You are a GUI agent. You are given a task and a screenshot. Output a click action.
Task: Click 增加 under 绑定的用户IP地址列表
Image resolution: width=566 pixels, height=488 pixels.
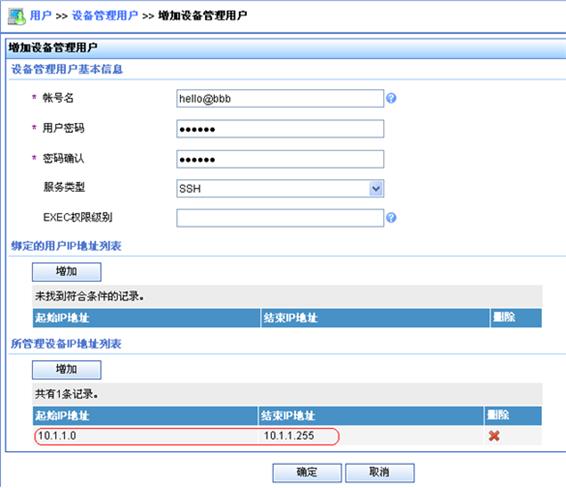(66, 272)
